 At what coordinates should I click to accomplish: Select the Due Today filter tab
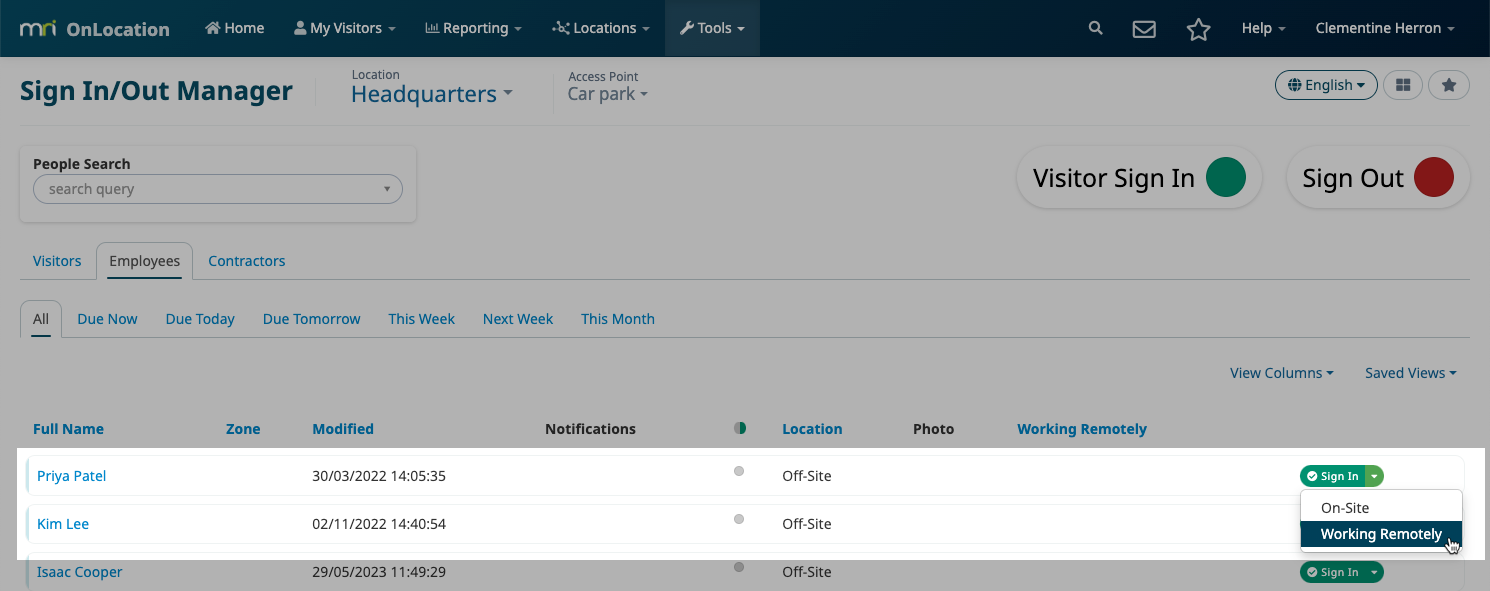click(x=200, y=319)
